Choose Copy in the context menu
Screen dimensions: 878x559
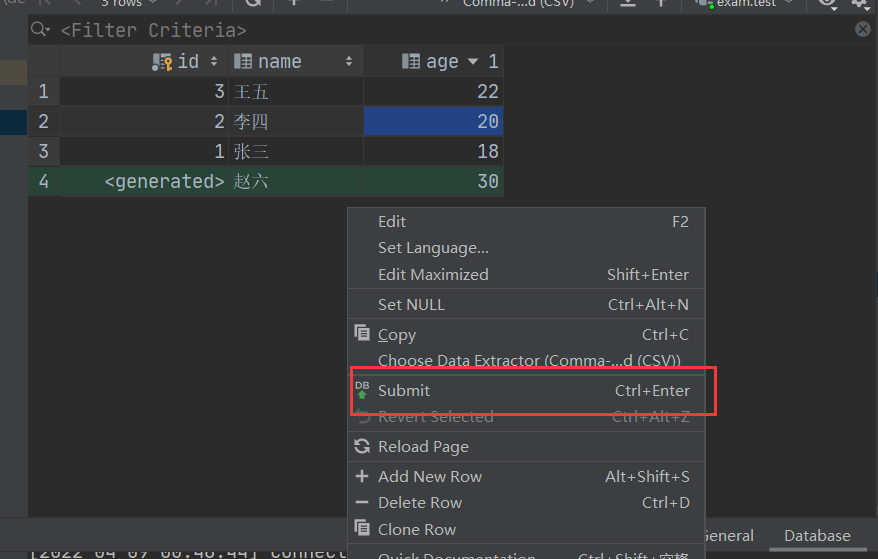point(526,335)
